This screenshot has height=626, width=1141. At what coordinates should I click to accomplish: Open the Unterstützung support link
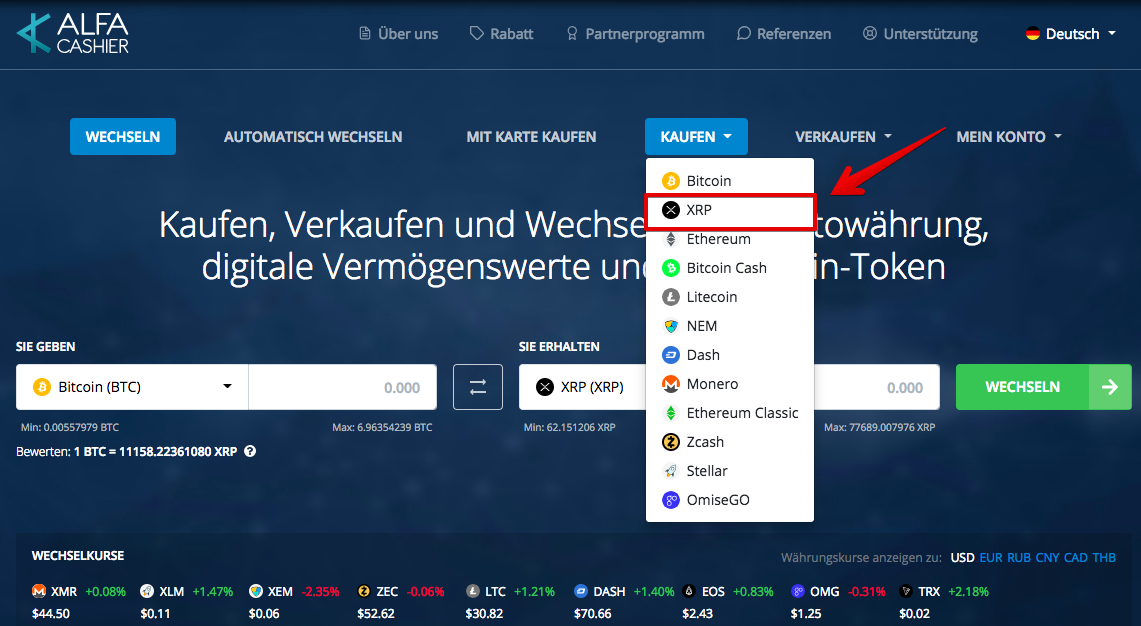coord(921,33)
